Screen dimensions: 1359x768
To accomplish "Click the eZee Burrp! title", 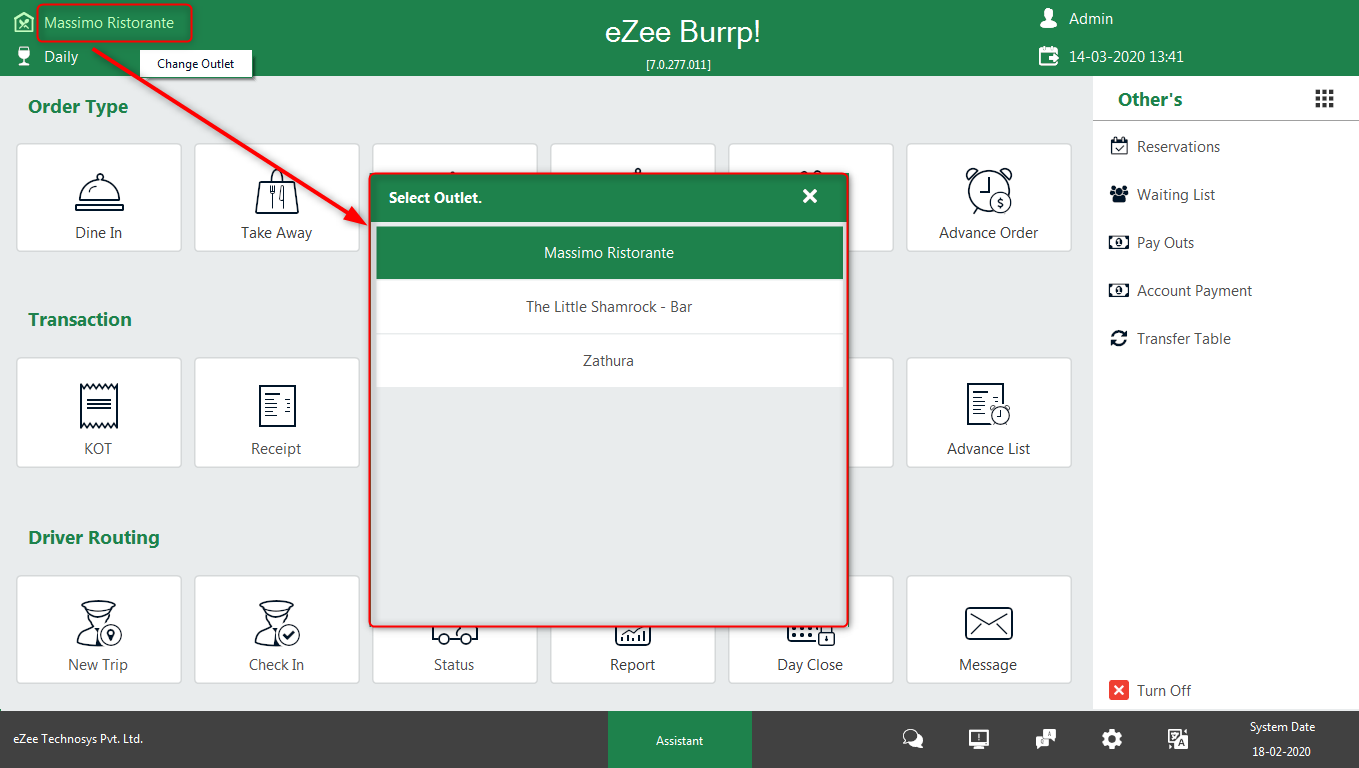I will coord(683,31).
